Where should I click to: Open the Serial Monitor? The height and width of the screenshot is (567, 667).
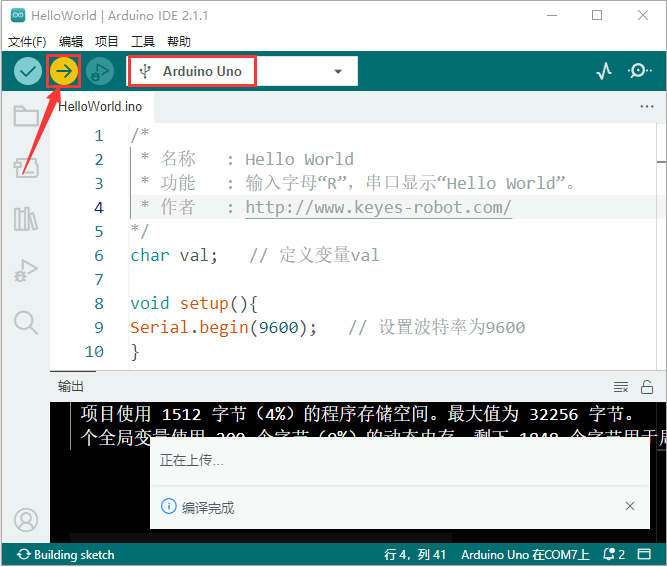(639, 71)
